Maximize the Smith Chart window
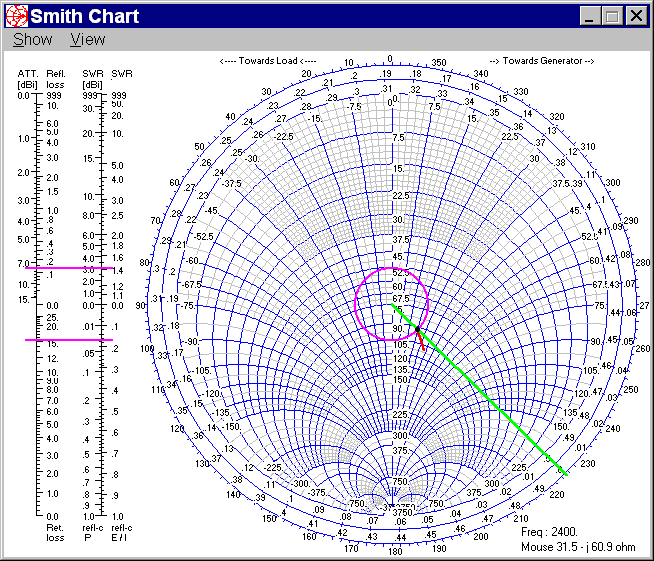The width and height of the screenshot is (654, 561). point(612,16)
